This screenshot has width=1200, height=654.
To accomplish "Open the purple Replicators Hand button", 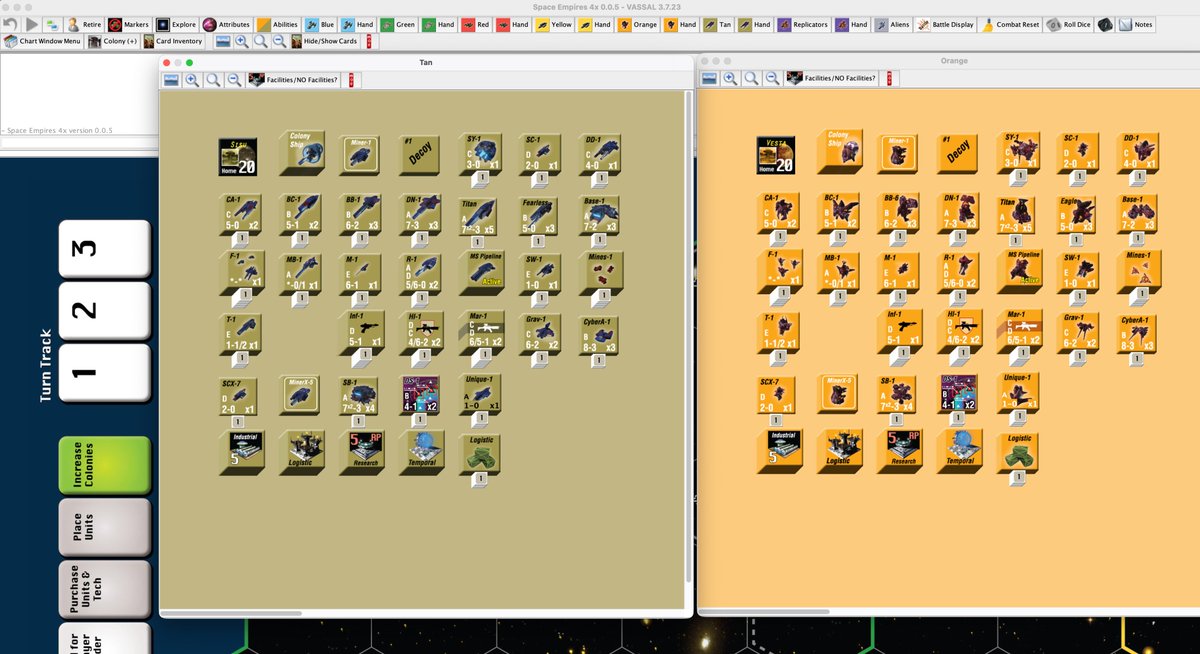I will [x=852, y=24].
